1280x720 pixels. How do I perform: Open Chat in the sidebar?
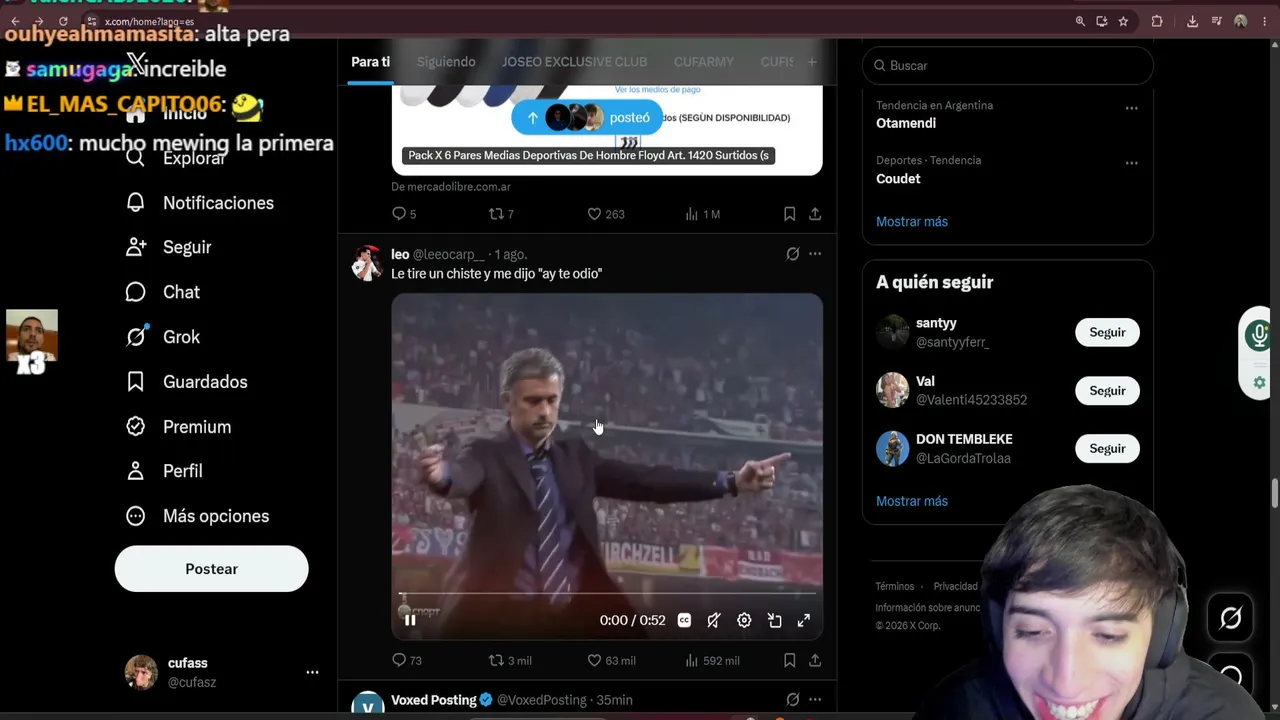[x=163, y=292]
